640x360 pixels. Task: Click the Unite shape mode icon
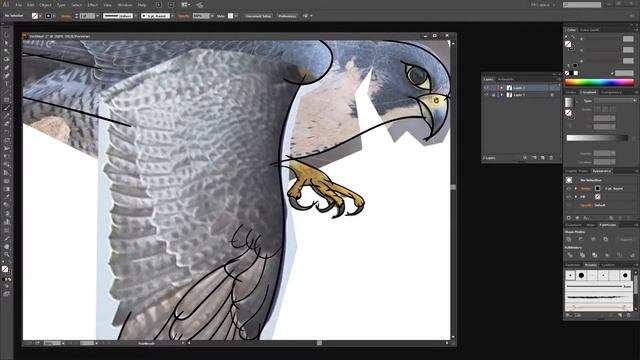(x=569, y=239)
